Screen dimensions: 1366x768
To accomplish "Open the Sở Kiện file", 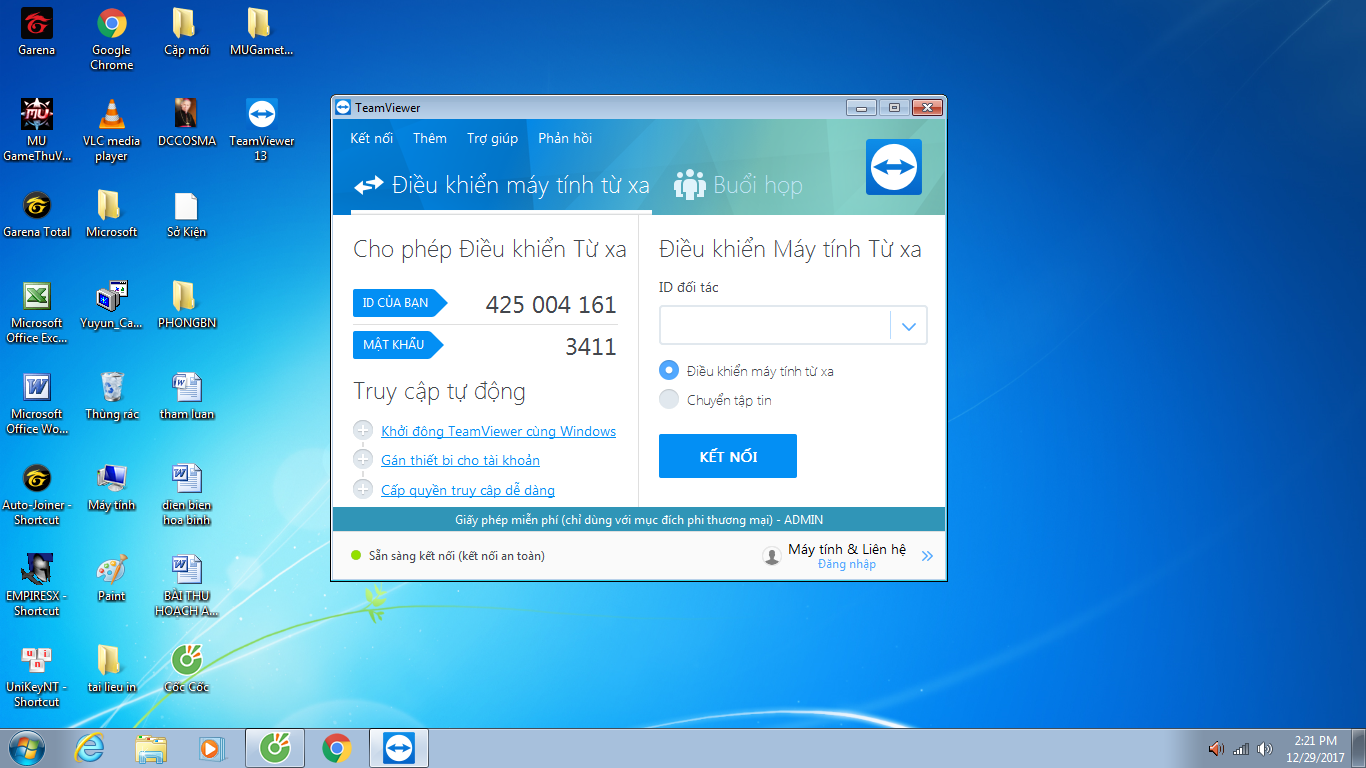I will click(187, 214).
